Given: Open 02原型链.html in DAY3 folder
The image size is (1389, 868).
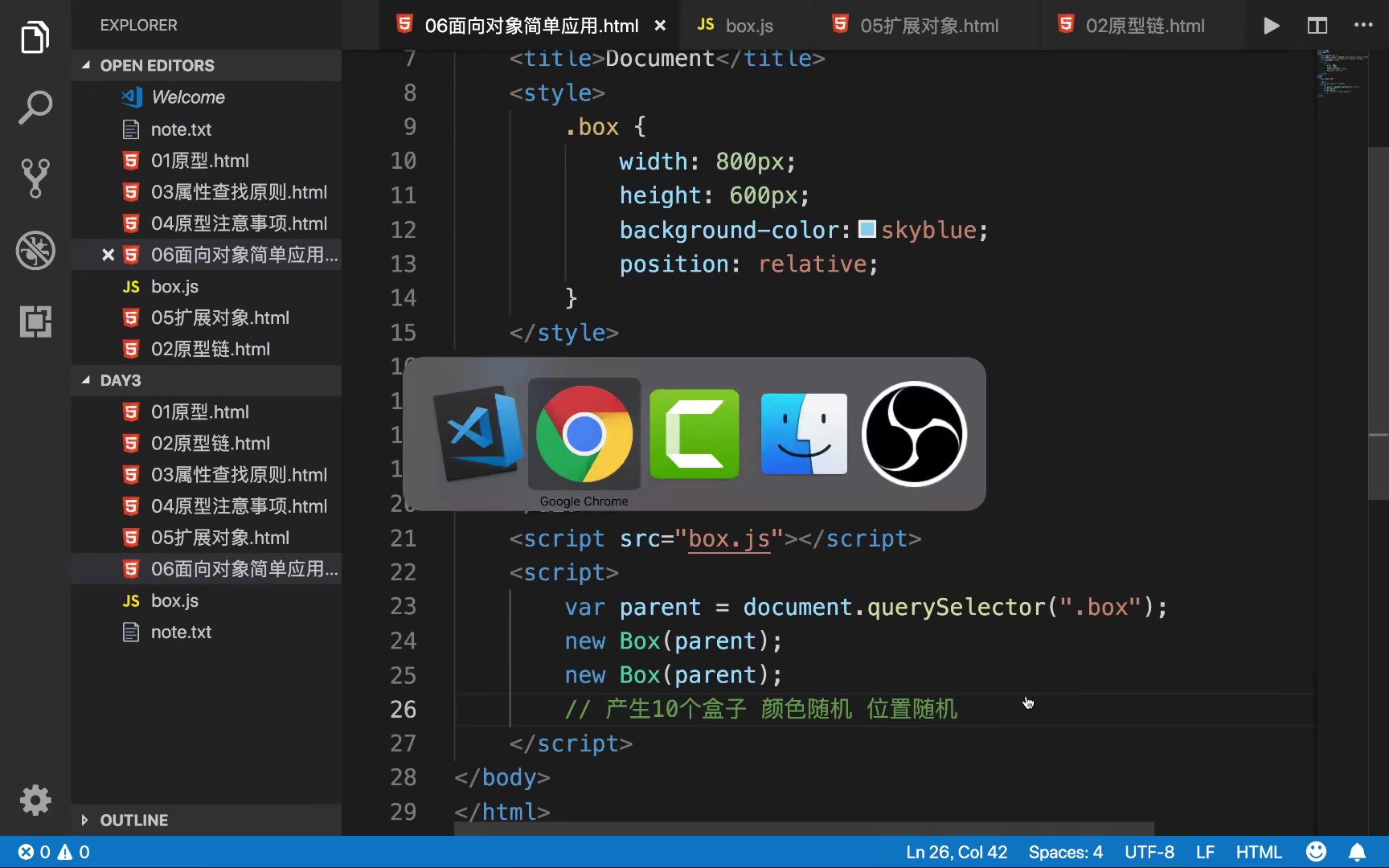Looking at the screenshot, I should pyautogui.click(x=206, y=443).
